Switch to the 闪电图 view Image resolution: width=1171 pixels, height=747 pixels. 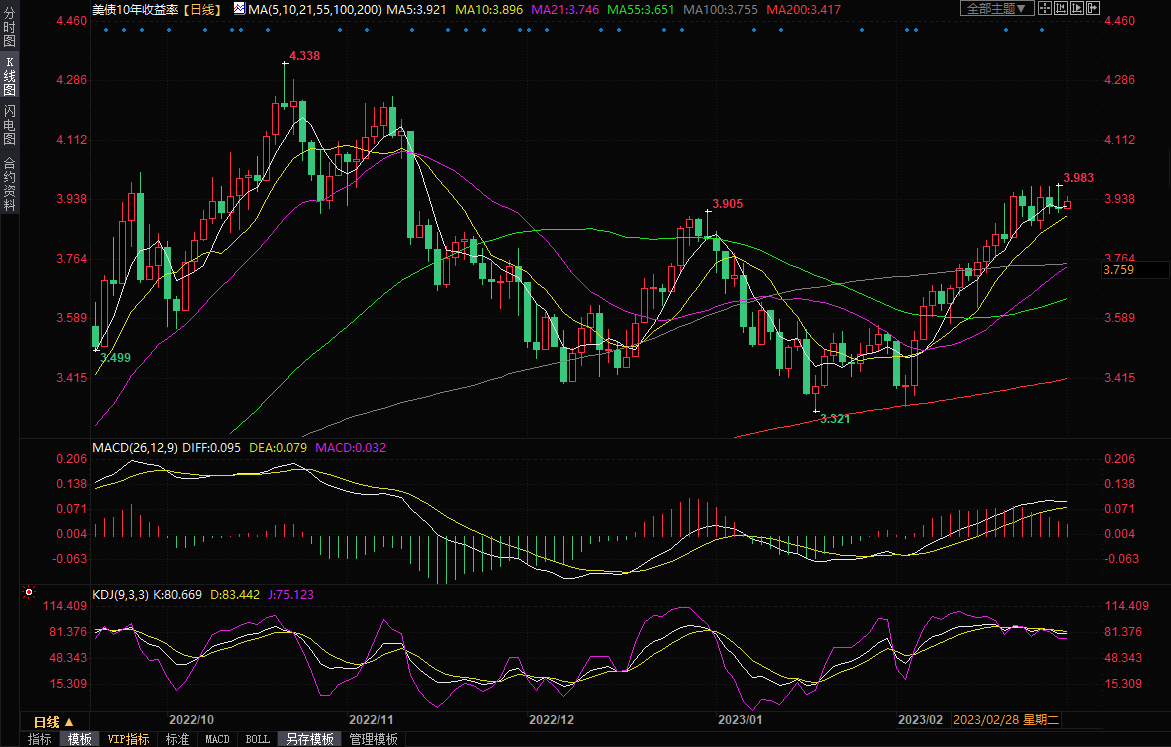pyautogui.click(x=9, y=125)
